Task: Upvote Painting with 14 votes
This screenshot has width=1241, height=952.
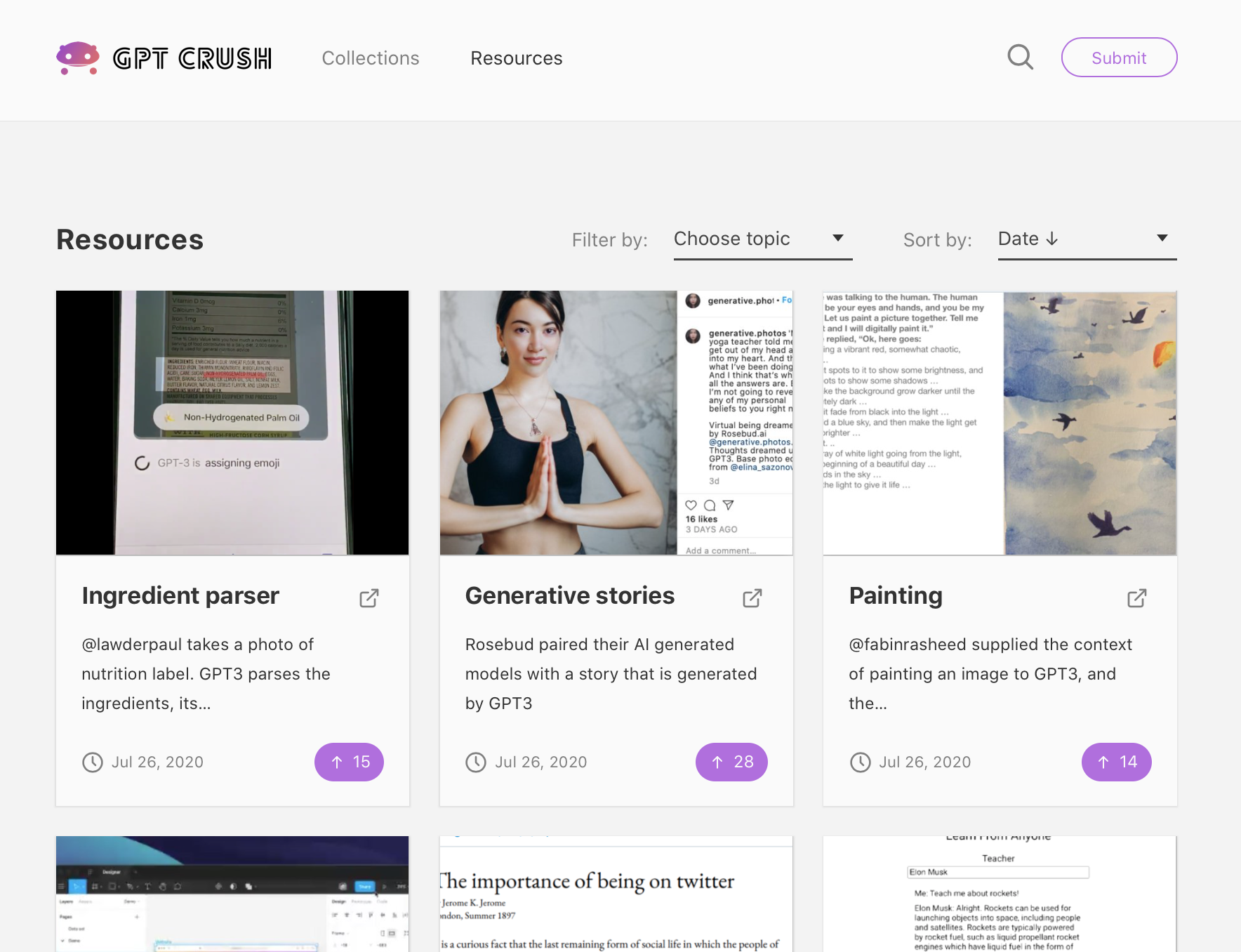Action: tap(1116, 762)
